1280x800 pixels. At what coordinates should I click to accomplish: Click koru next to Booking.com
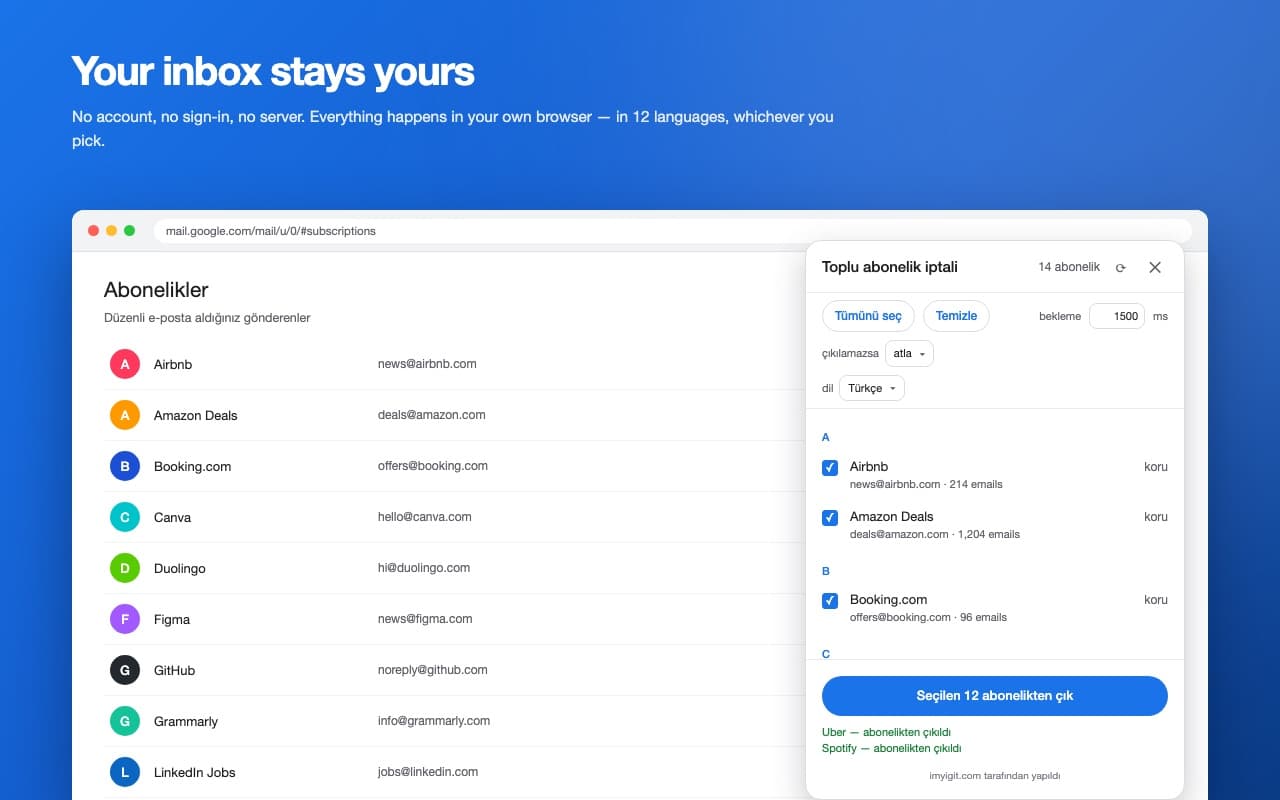[x=1156, y=600]
